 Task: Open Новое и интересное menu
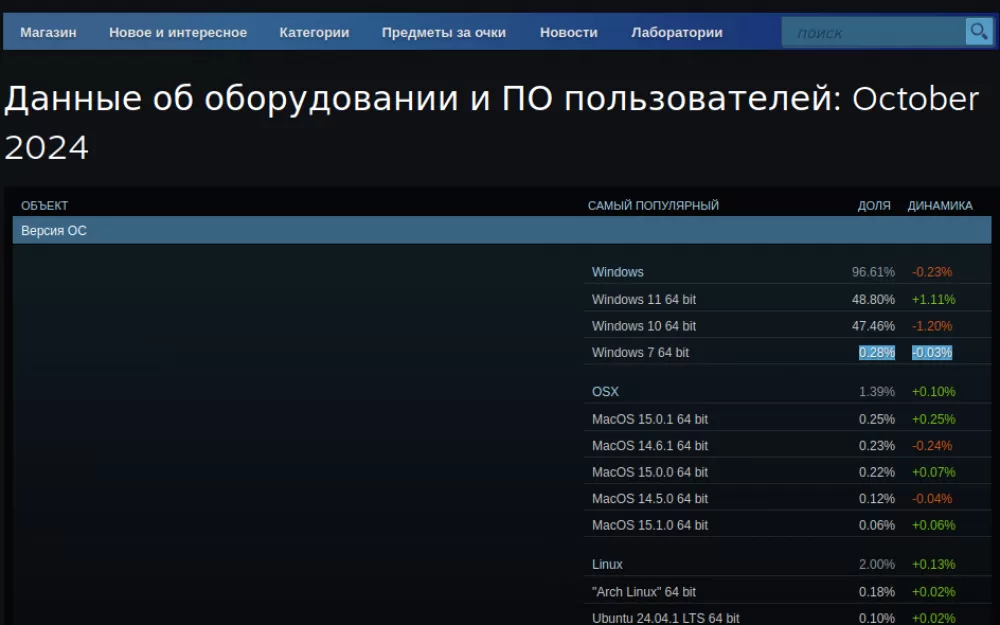pyautogui.click(x=178, y=32)
